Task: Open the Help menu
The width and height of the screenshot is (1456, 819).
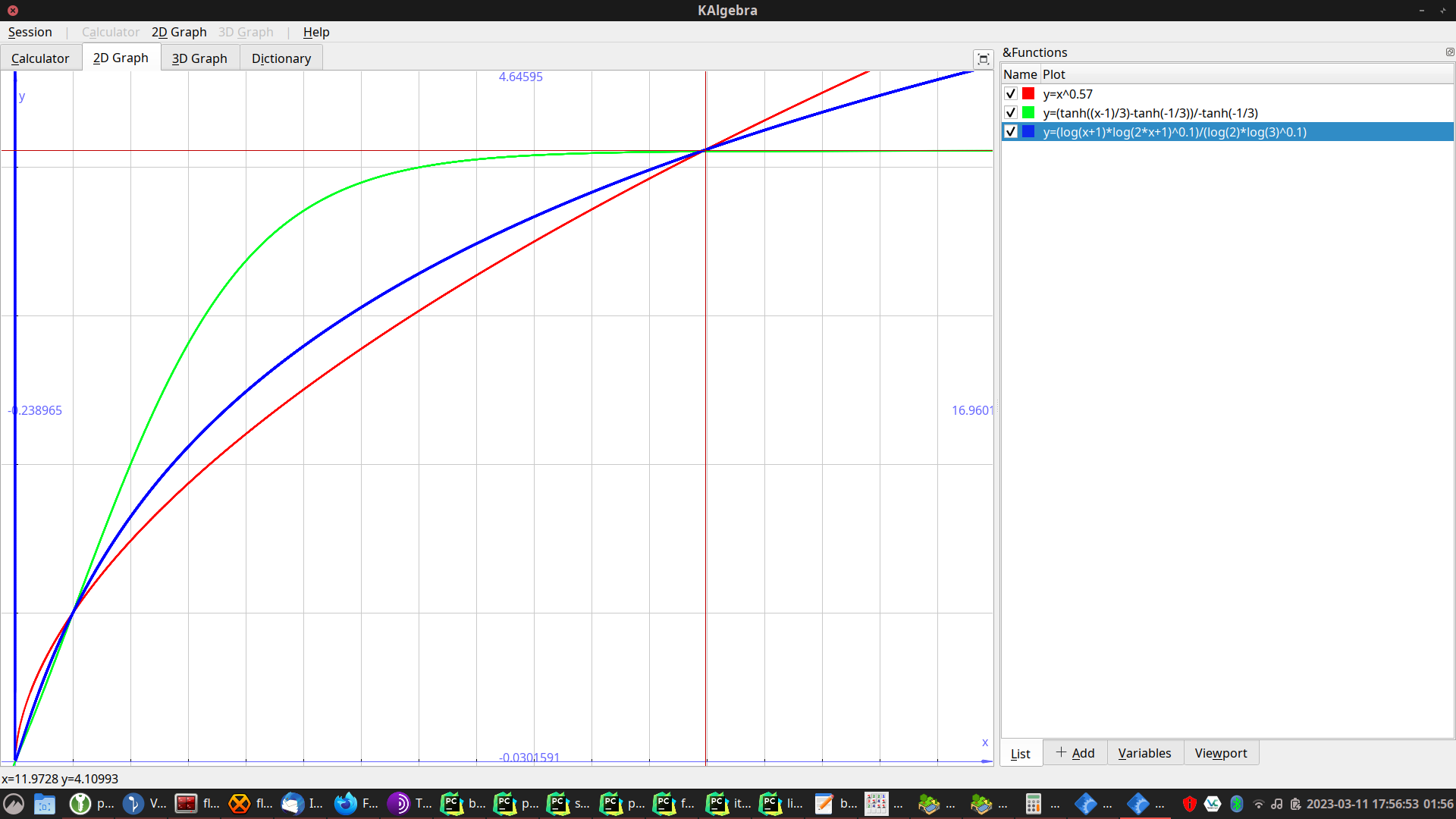Action: [316, 32]
